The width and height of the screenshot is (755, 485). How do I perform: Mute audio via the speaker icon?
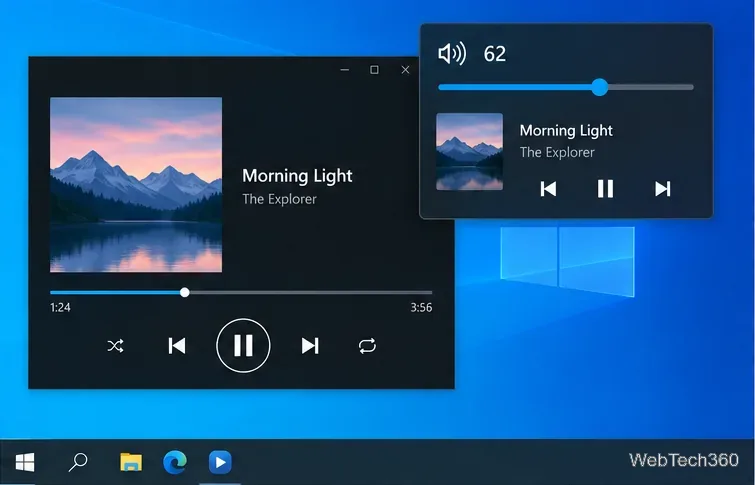point(452,53)
